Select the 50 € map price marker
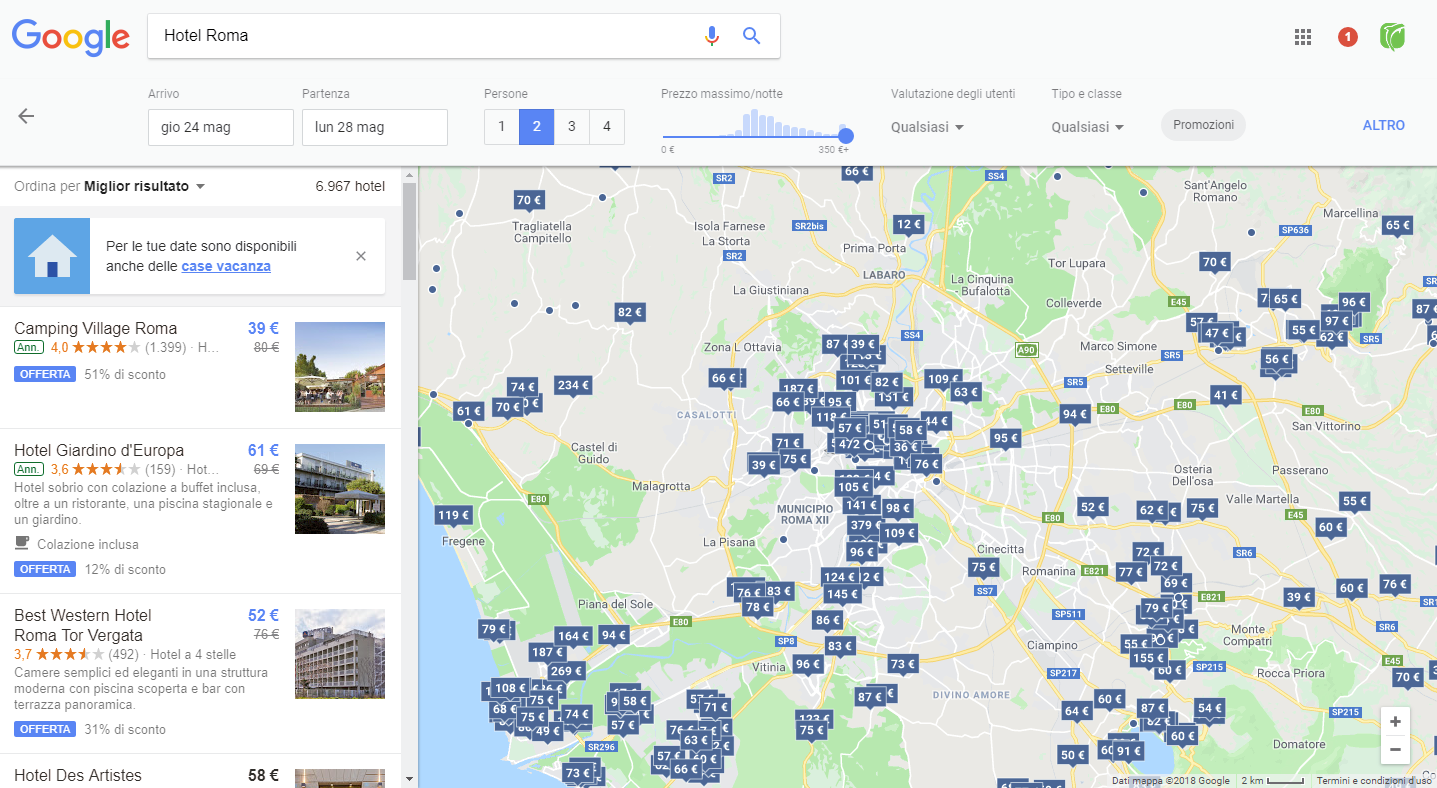1437x788 pixels. coord(1073,756)
